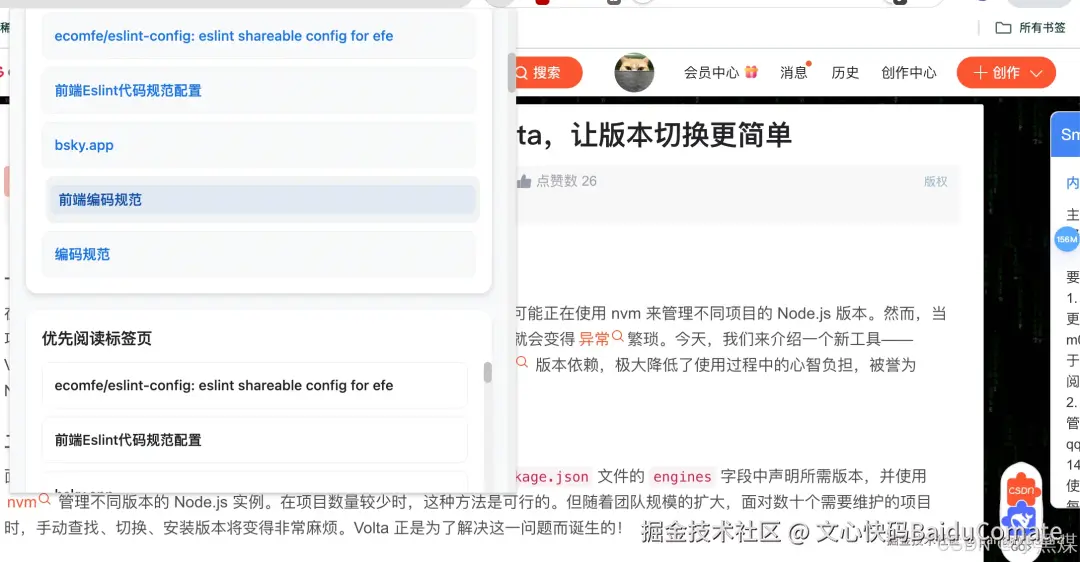
Task: Click the thumbs-up 点赞数 icon
Action: point(523,181)
